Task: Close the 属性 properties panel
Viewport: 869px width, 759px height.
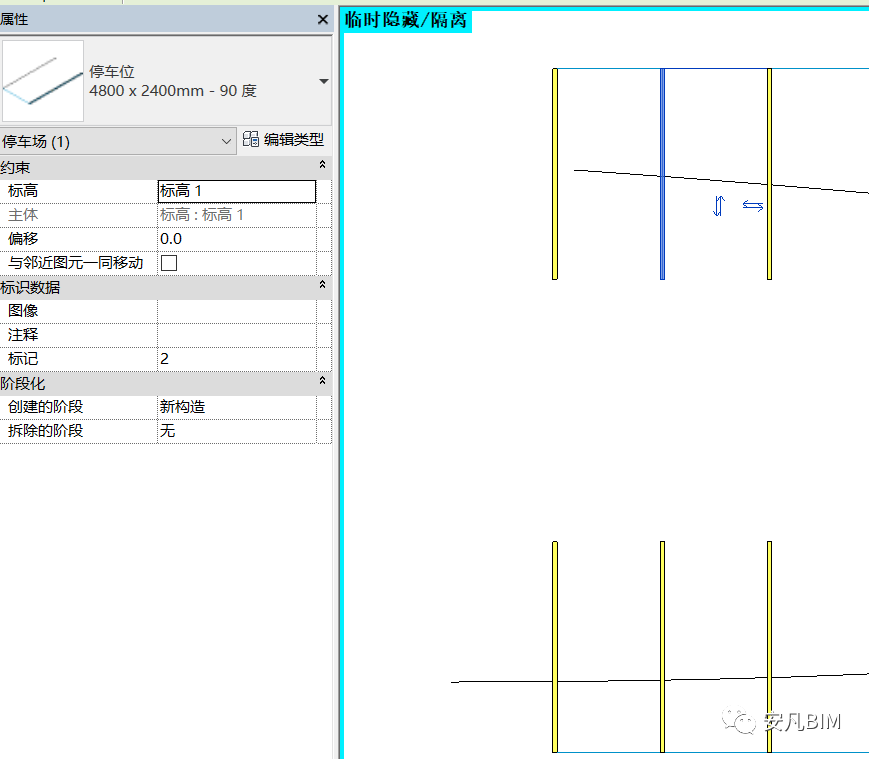Action: [323, 19]
